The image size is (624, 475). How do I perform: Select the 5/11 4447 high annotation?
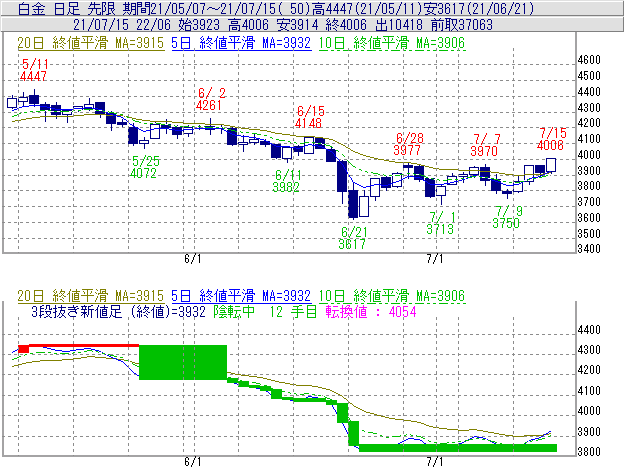(34, 70)
